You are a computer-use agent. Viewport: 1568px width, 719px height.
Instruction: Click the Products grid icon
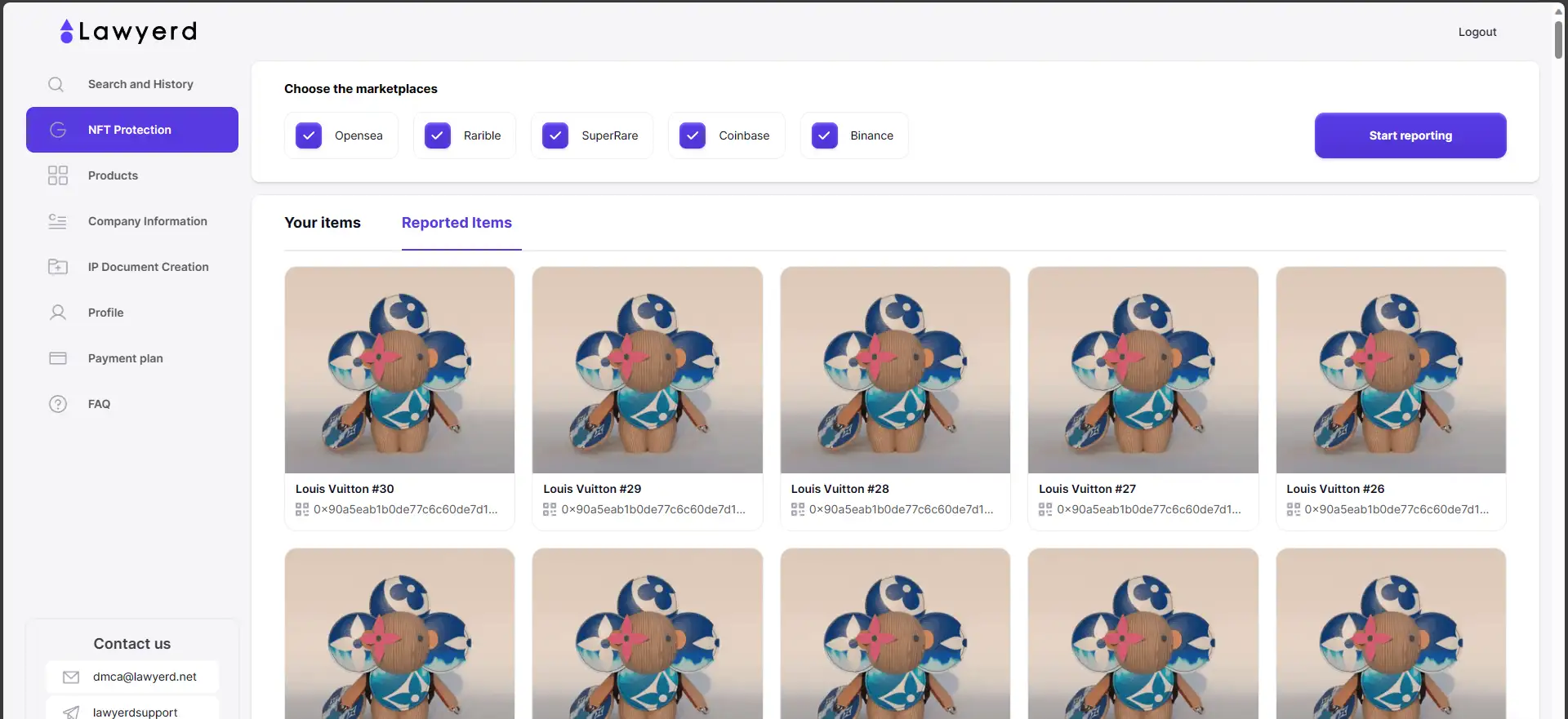pos(57,175)
